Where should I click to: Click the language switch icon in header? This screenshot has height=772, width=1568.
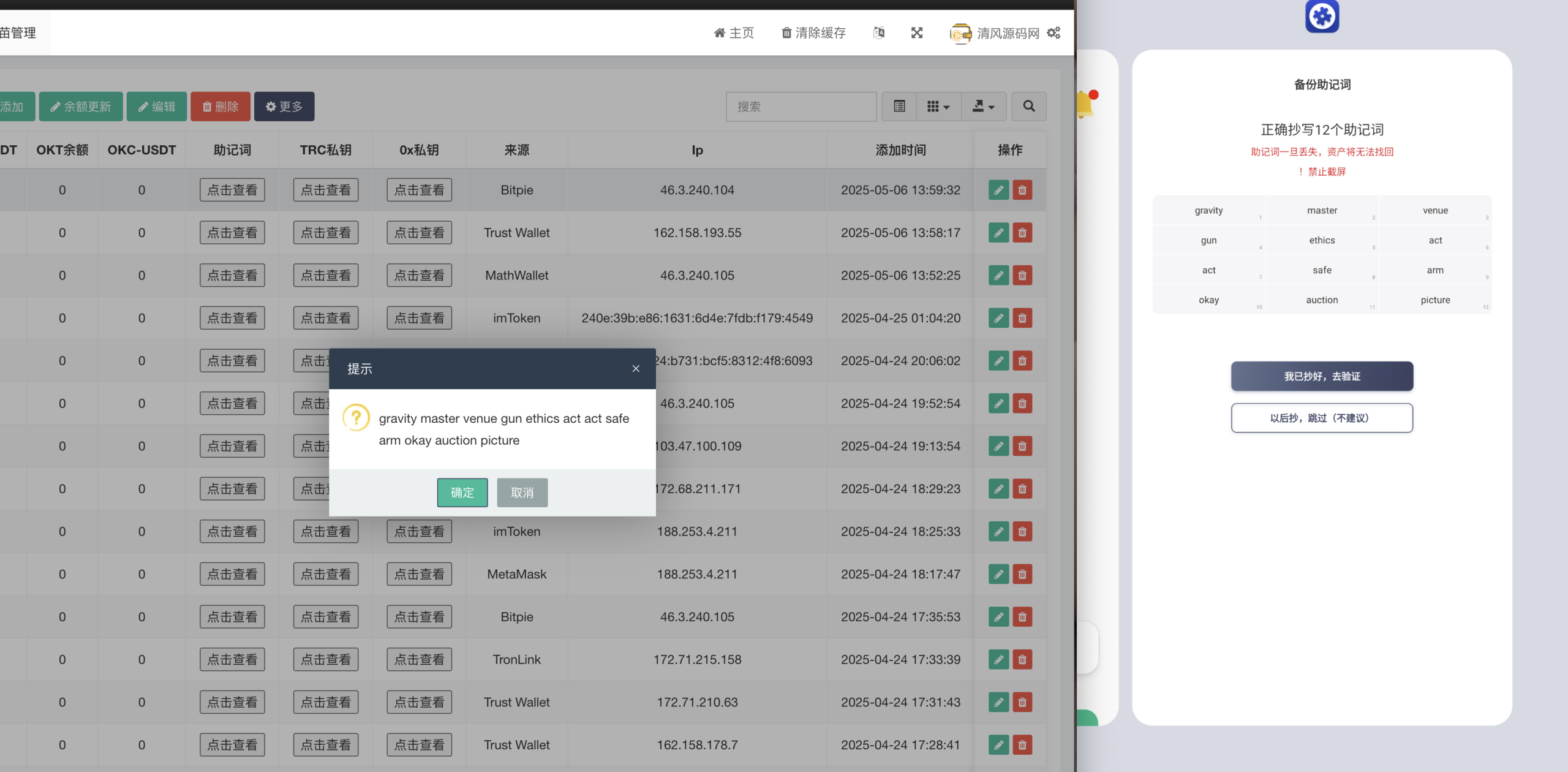(878, 33)
